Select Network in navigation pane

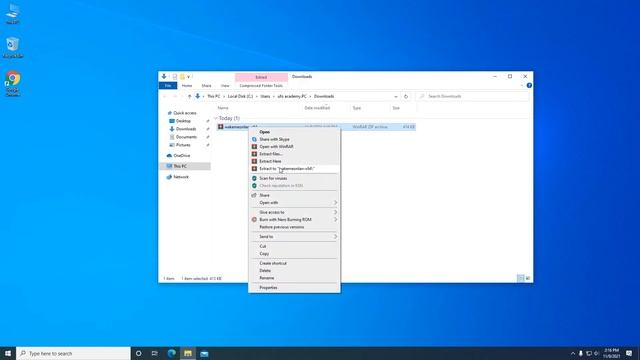click(181, 177)
